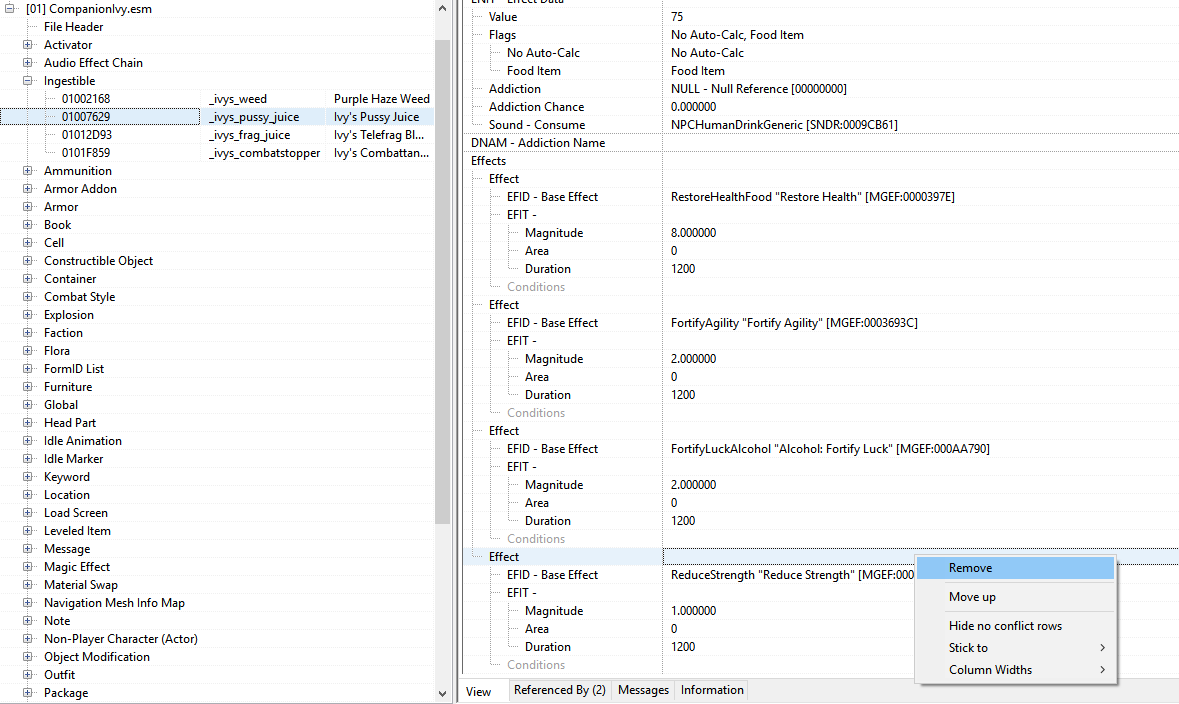This screenshot has height=704, width=1179.
Task: Expand the Magic Effect node
Action: click(28, 567)
